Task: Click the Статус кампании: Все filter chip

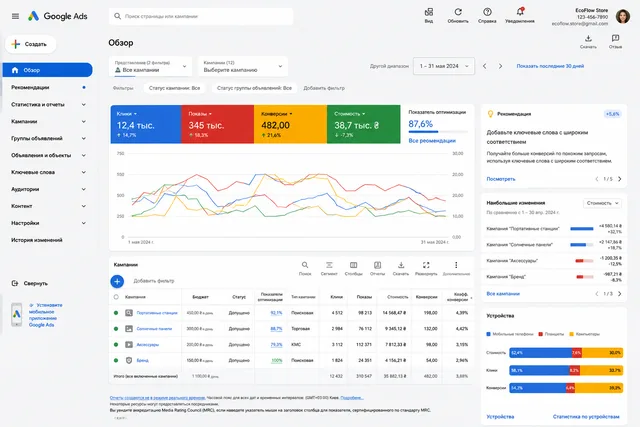Action: (174, 88)
